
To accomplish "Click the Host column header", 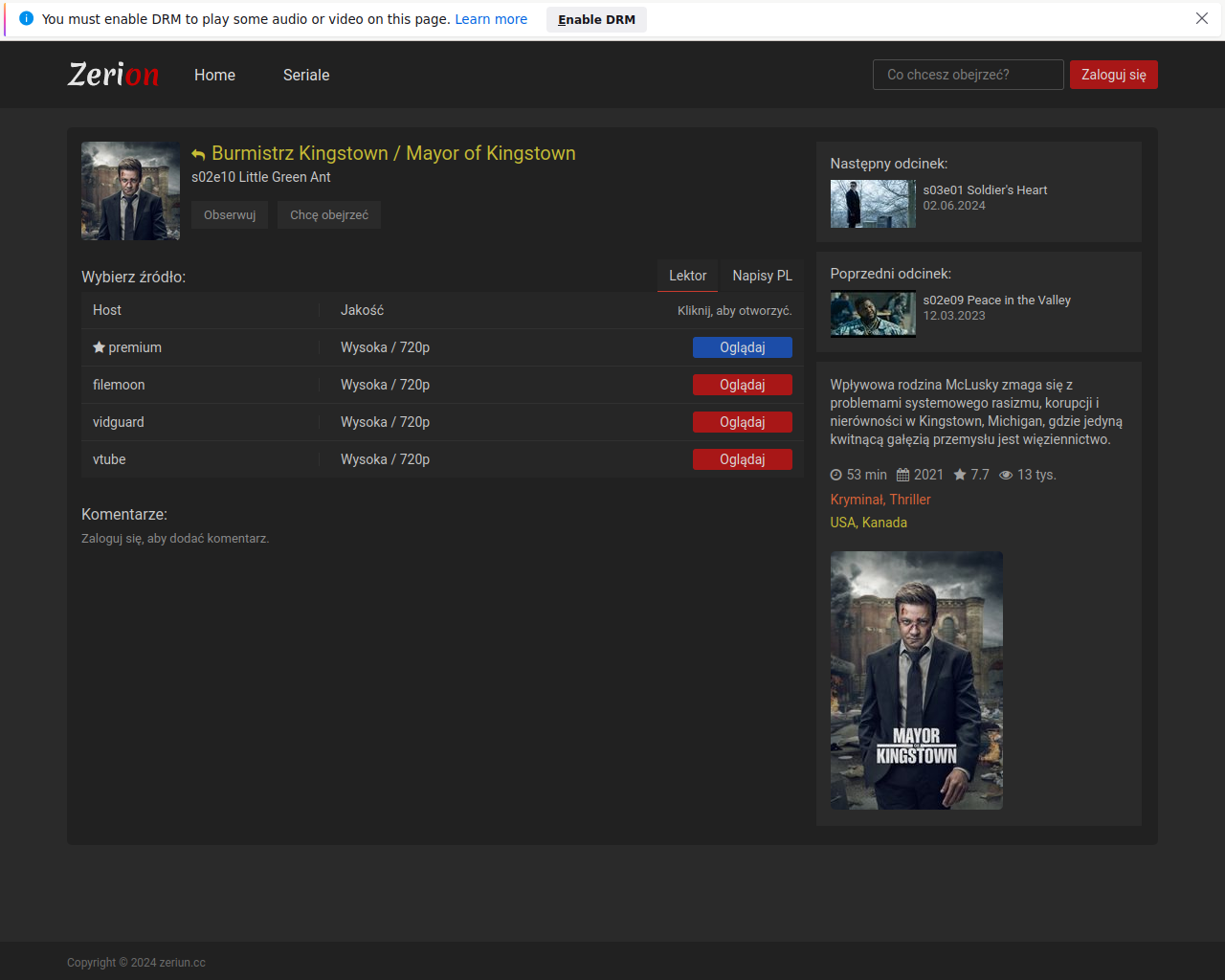I will (x=107, y=310).
